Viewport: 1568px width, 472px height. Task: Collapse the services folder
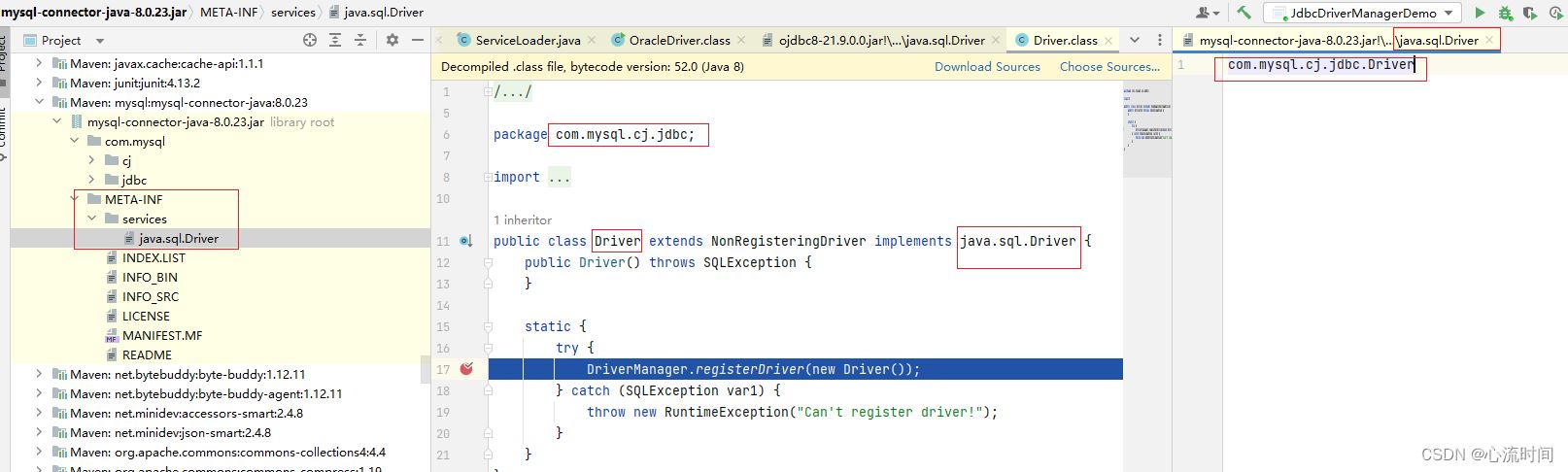(x=91, y=219)
